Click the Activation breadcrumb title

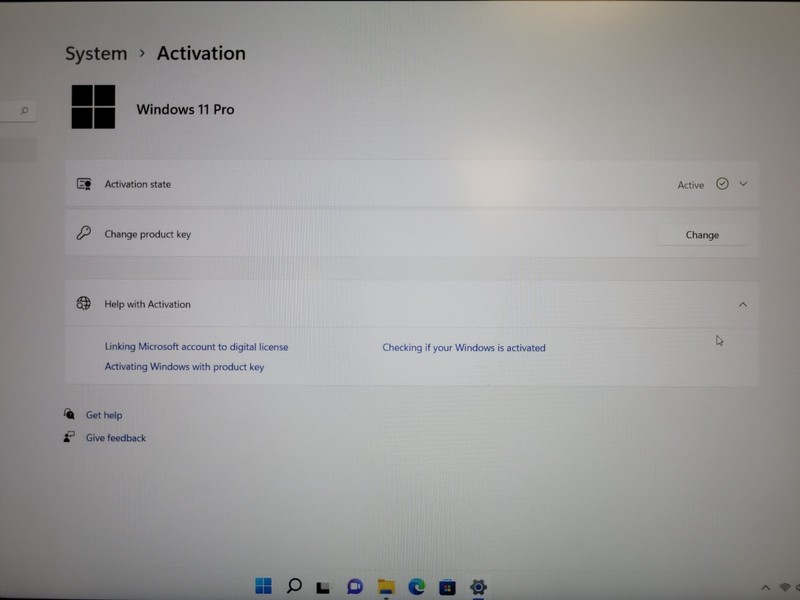click(x=201, y=53)
